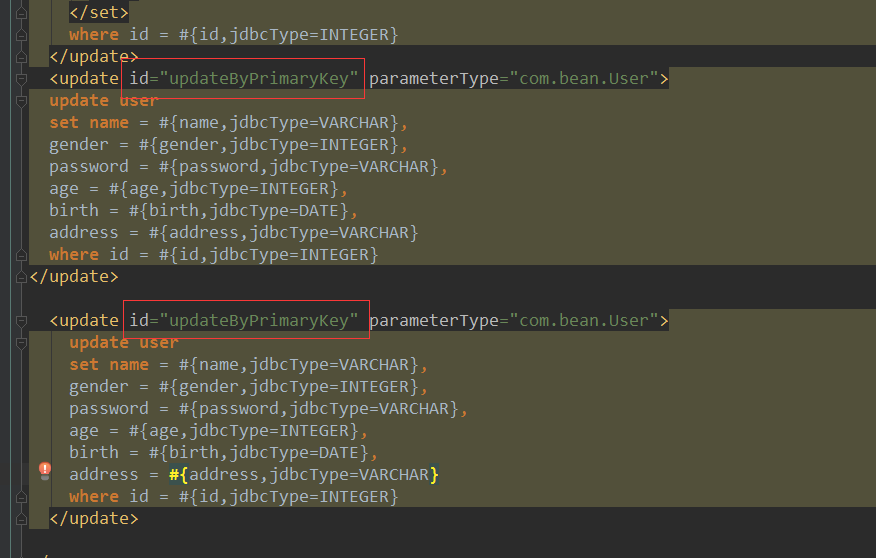Screen dimensions: 876x558
Task: Collapse the lower updateByPrimaryKey update tag fold
Action: (21, 321)
